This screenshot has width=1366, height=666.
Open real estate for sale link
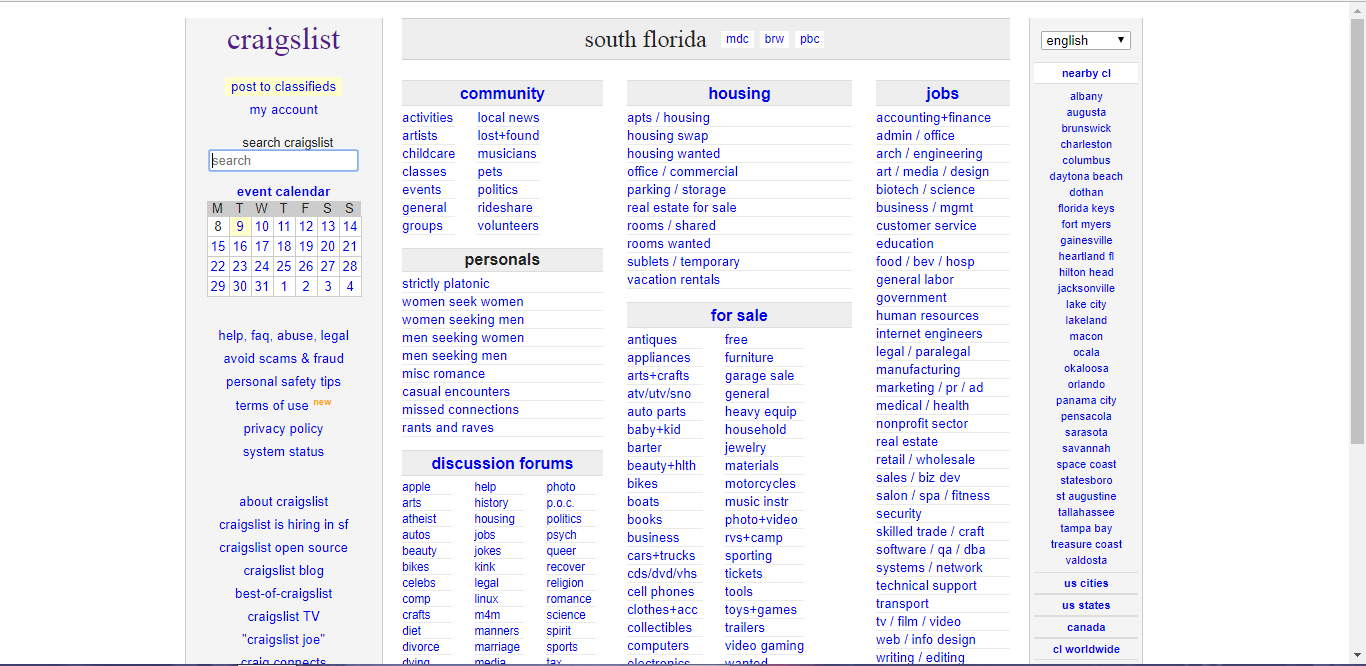click(682, 208)
